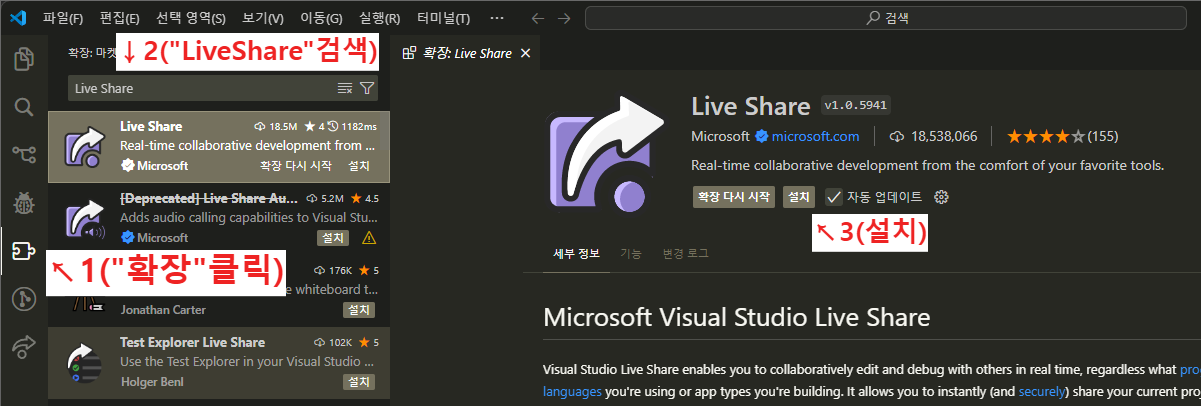
Task: Click the version label v1.0.5941
Action: (x=855, y=105)
